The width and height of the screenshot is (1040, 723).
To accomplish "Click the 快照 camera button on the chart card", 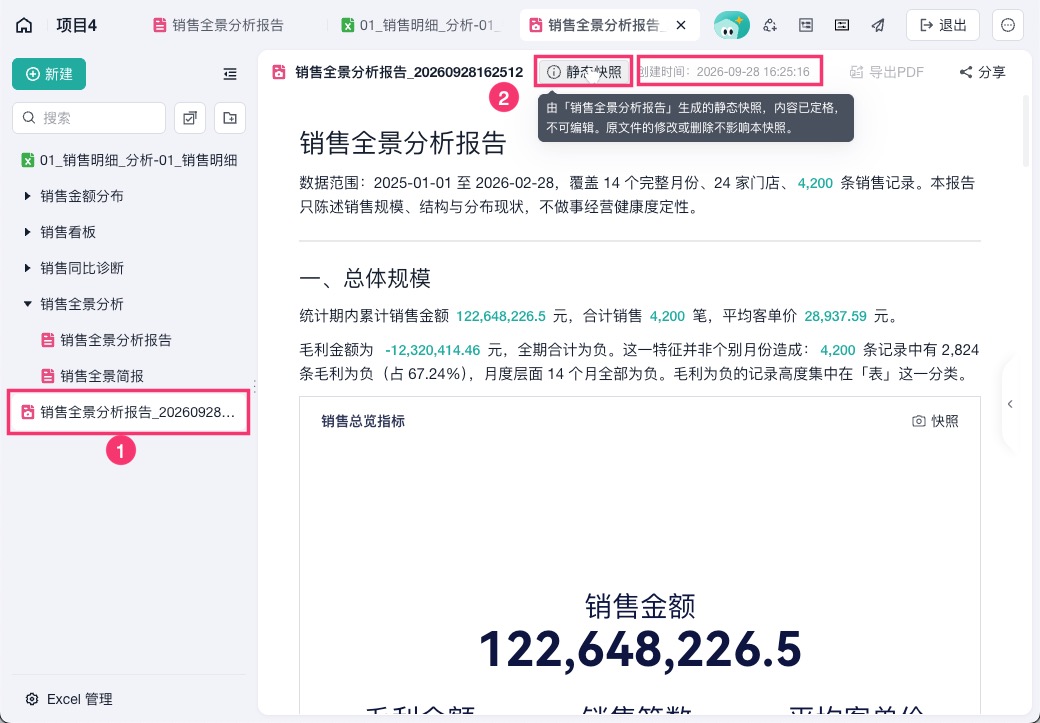I will (935, 421).
